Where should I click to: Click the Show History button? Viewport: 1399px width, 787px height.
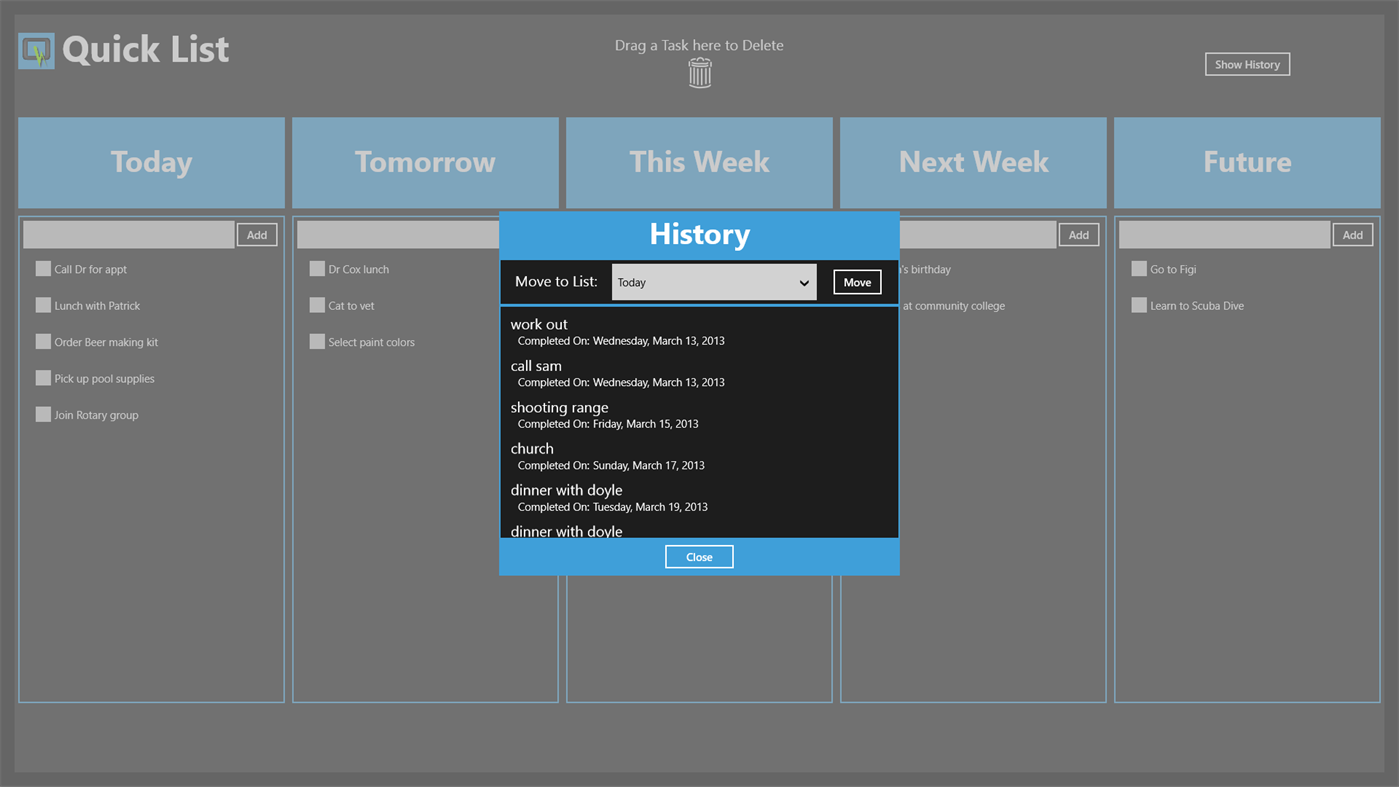click(1246, 63)
